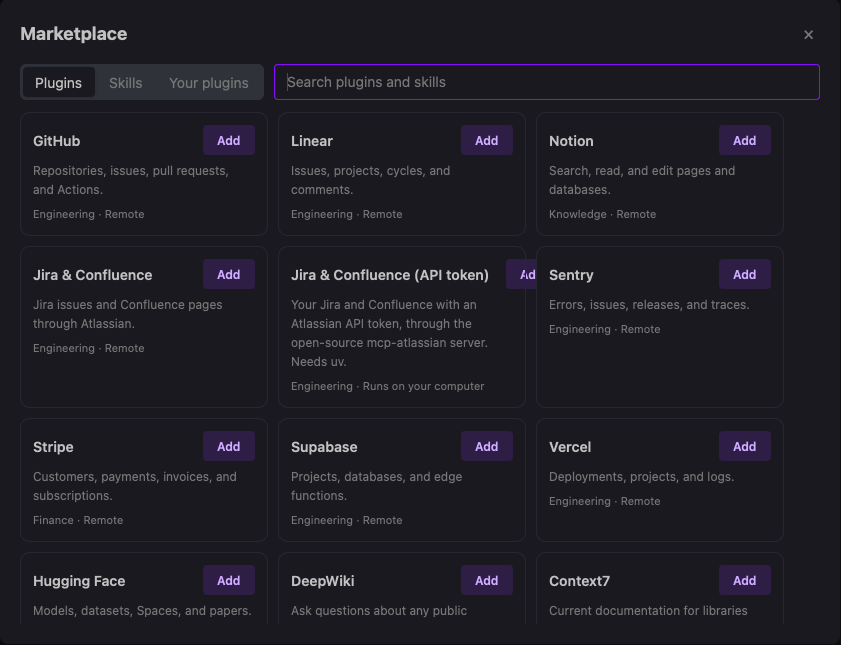Add the Supabase plugin
This screenshot has height=645, width=841.
click(486, 447)
